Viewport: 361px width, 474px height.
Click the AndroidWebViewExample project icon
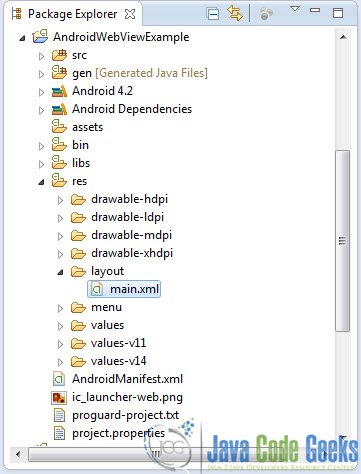[40, 36]
